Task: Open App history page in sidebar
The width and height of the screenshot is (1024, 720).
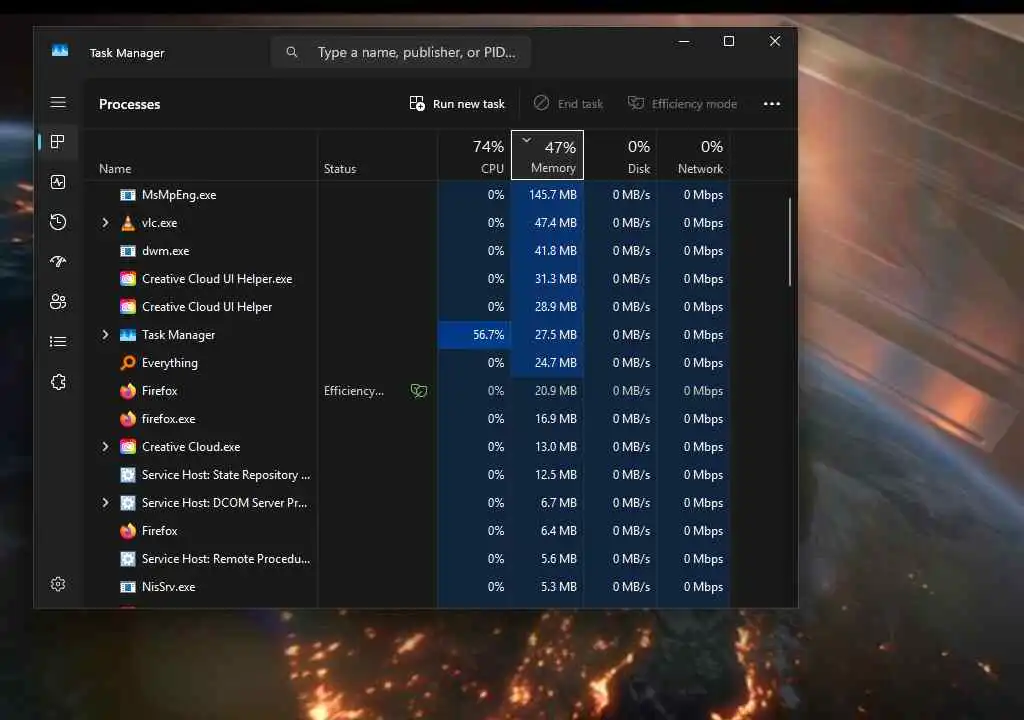Action: pyautogui.click(x=58, y=222)
